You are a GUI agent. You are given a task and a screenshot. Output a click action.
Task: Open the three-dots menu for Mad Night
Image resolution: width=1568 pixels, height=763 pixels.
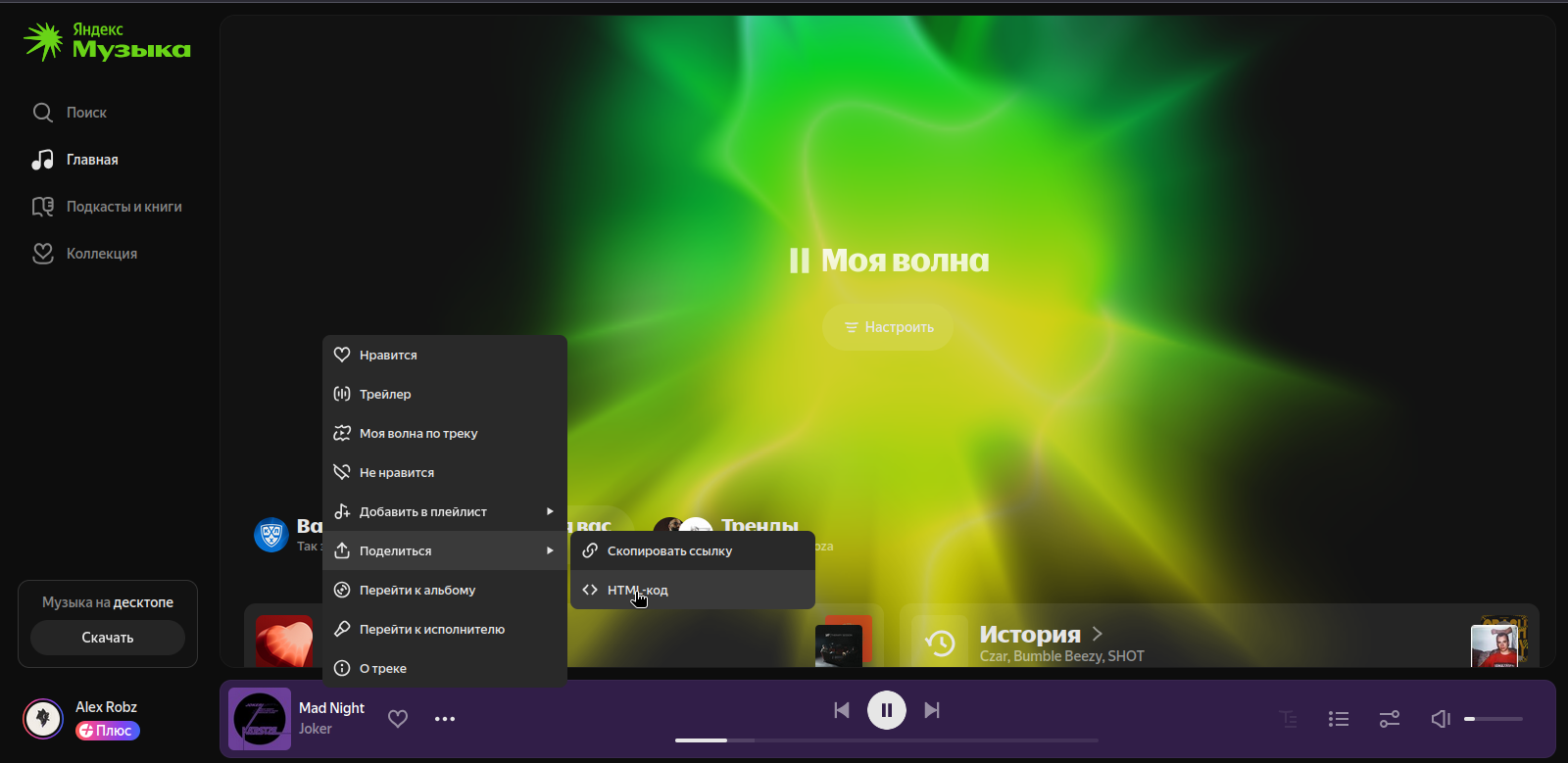tap(445, 719)
